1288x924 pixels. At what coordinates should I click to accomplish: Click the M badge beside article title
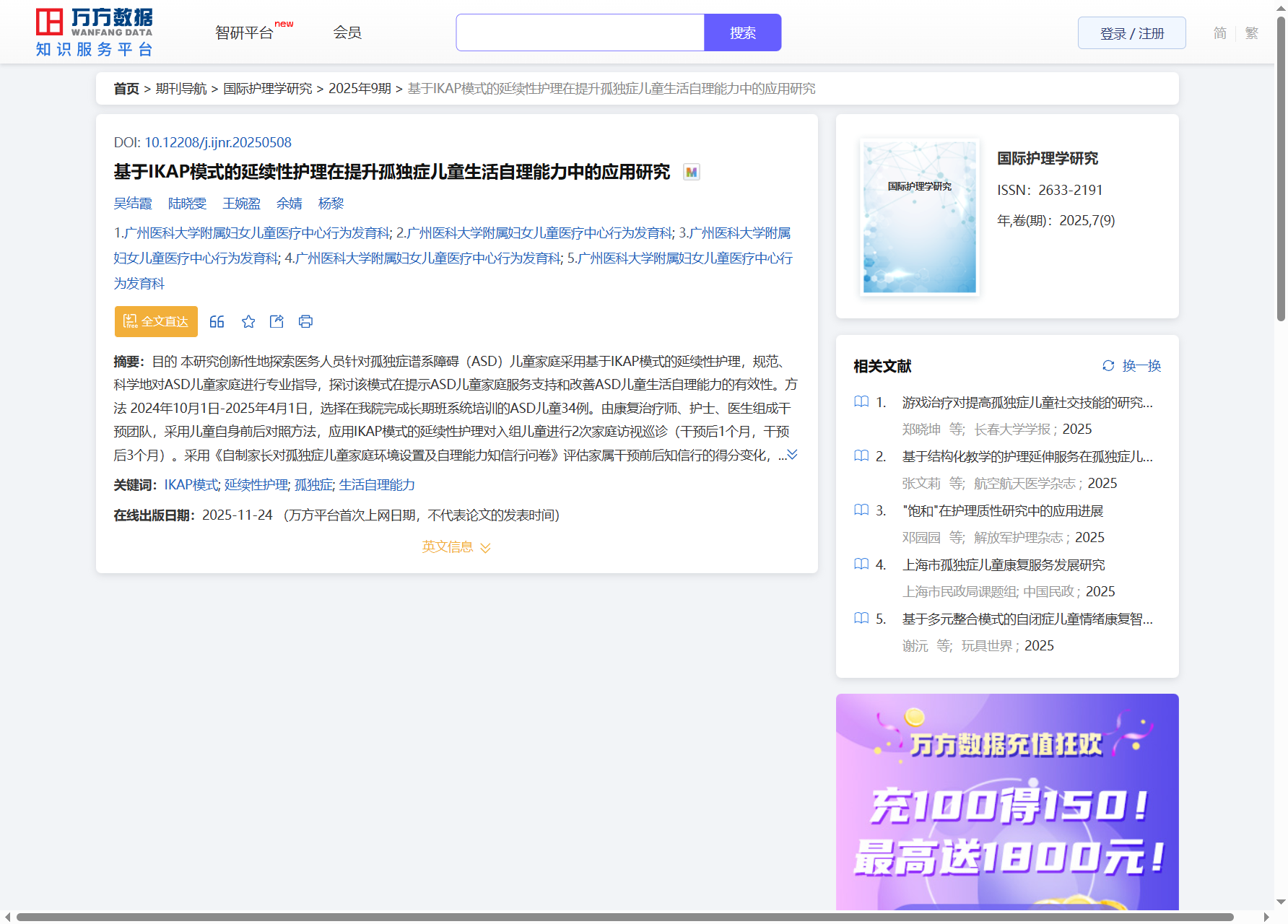point(692,173)
